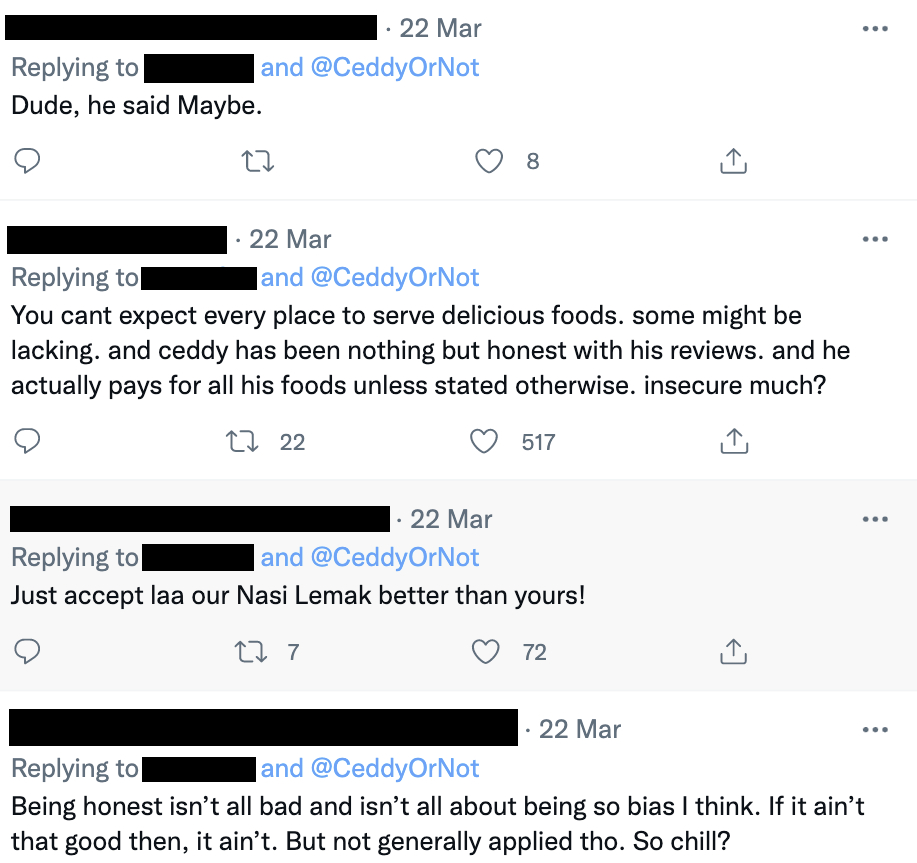
Task: Like the "Dude, he said Maybe" tweet
Action: tap(488, 161)
